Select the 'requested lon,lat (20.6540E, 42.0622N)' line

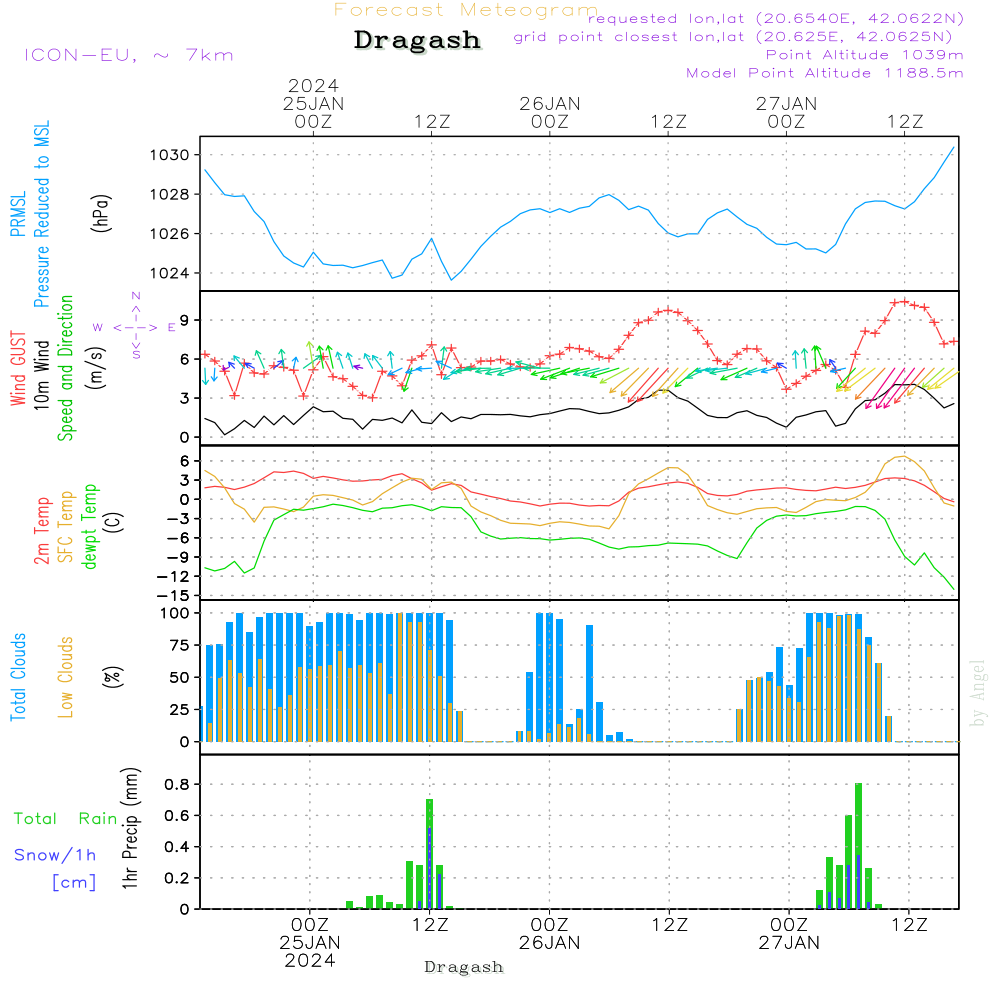[775, 18]
